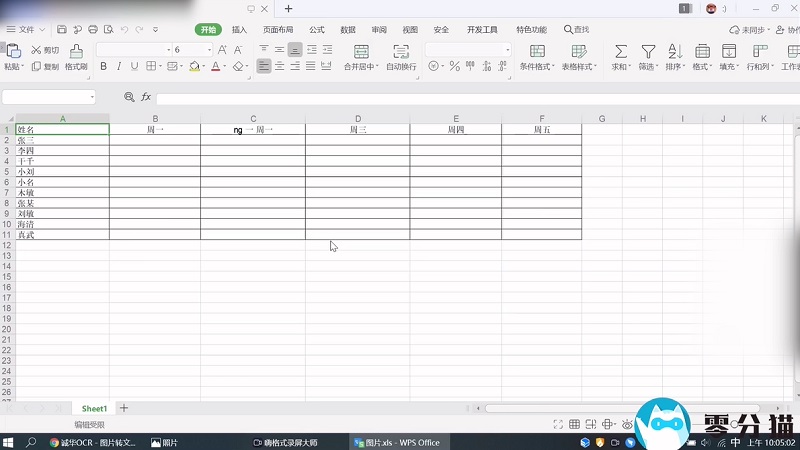The height and width of the screenshot is (450, 800).
Task: Click the percent style icon
Action: (455, 67)
